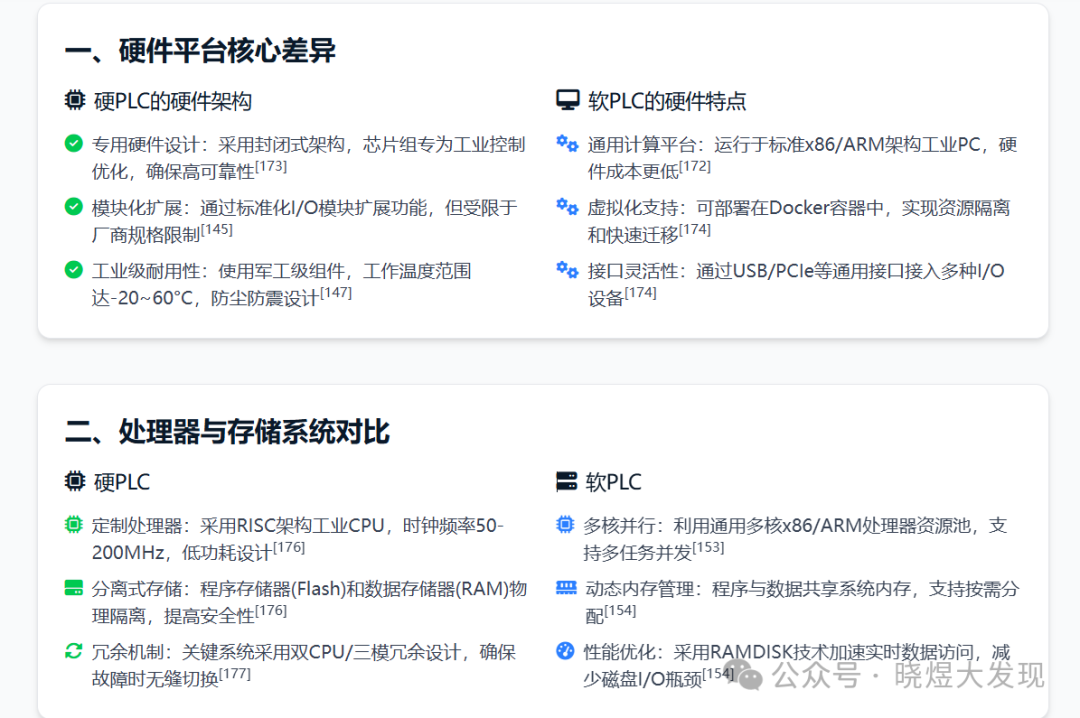
Task: Click green check icon next to 专用硬件设计
Action: pos(74,143)
